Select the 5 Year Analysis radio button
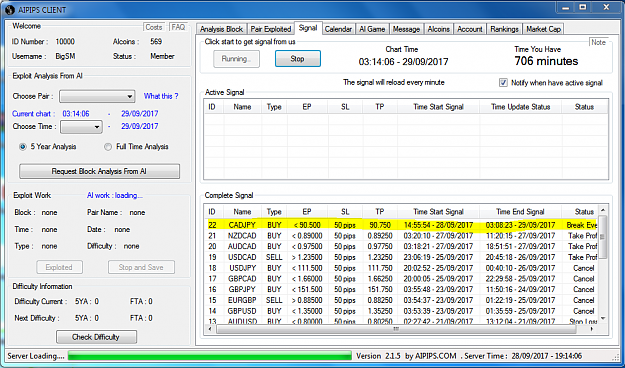This screenshot has width=625, height=368. click(x=23, y=147)
